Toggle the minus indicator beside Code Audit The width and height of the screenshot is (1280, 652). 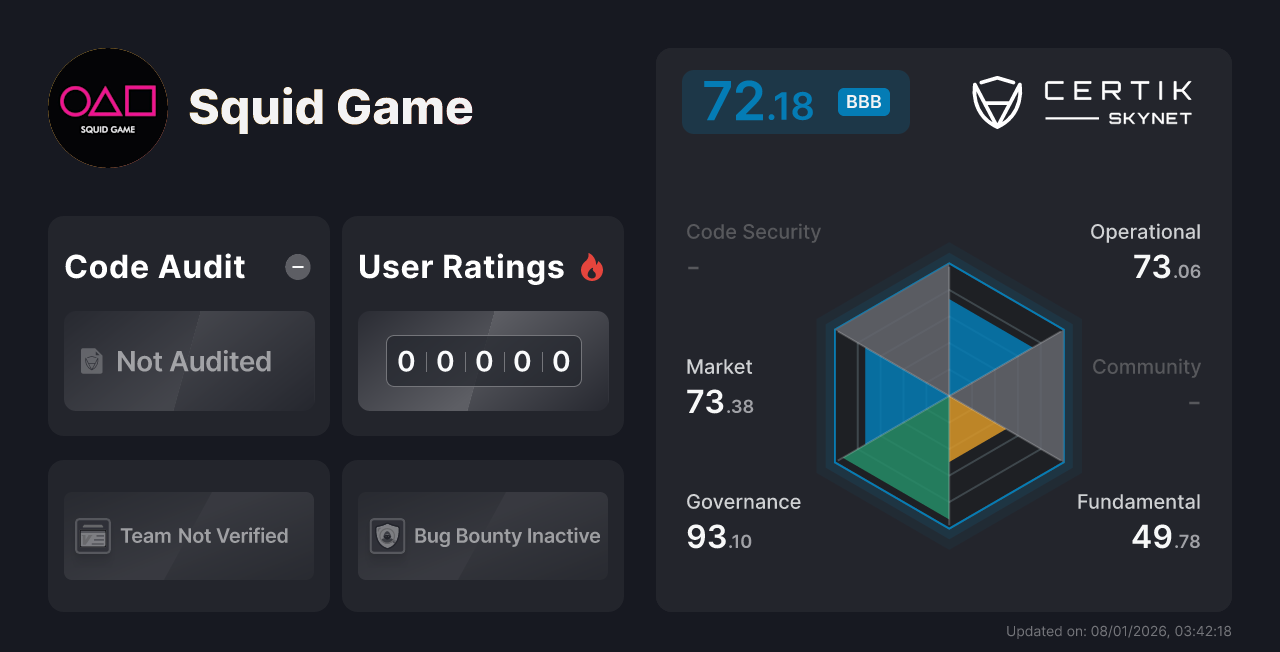point(297,266)
